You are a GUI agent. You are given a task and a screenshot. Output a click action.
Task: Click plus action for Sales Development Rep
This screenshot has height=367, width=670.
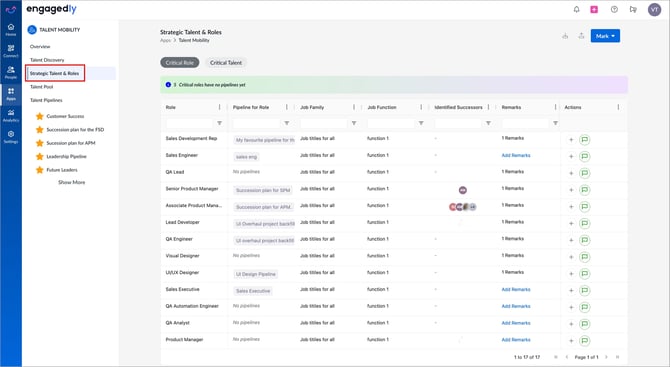[571, 140]
